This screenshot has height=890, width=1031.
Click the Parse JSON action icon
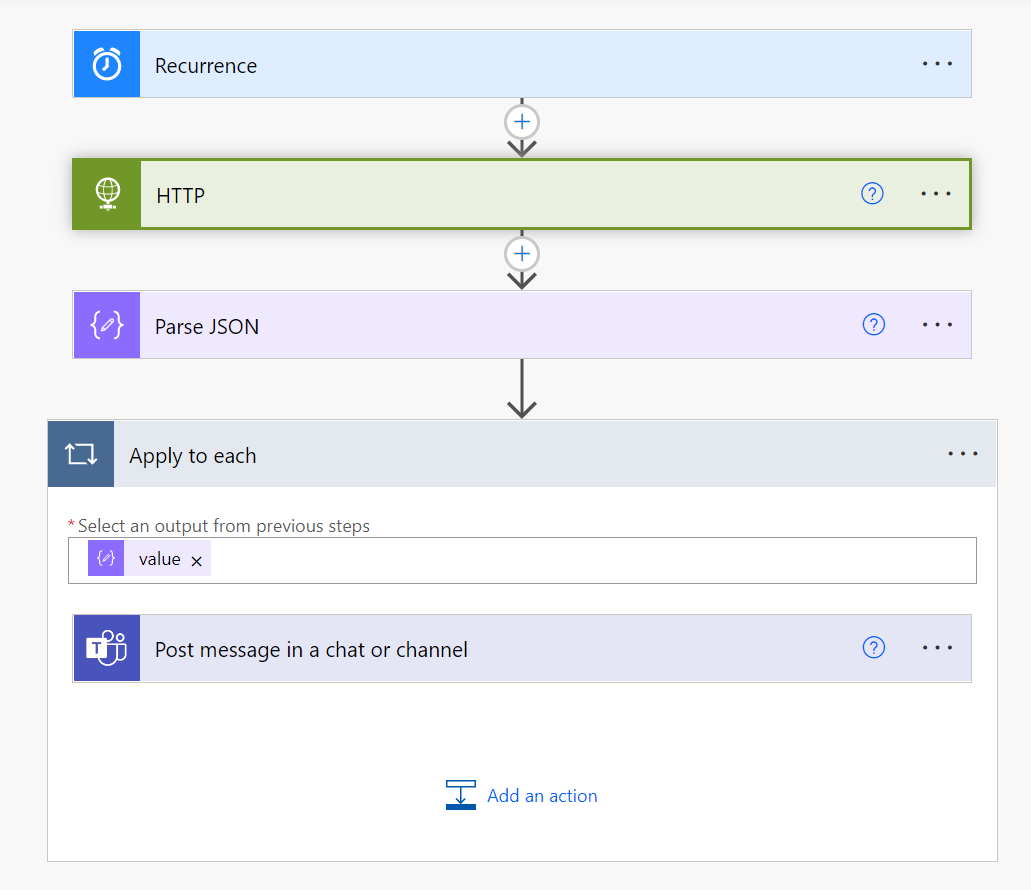(x=106, y=324)
